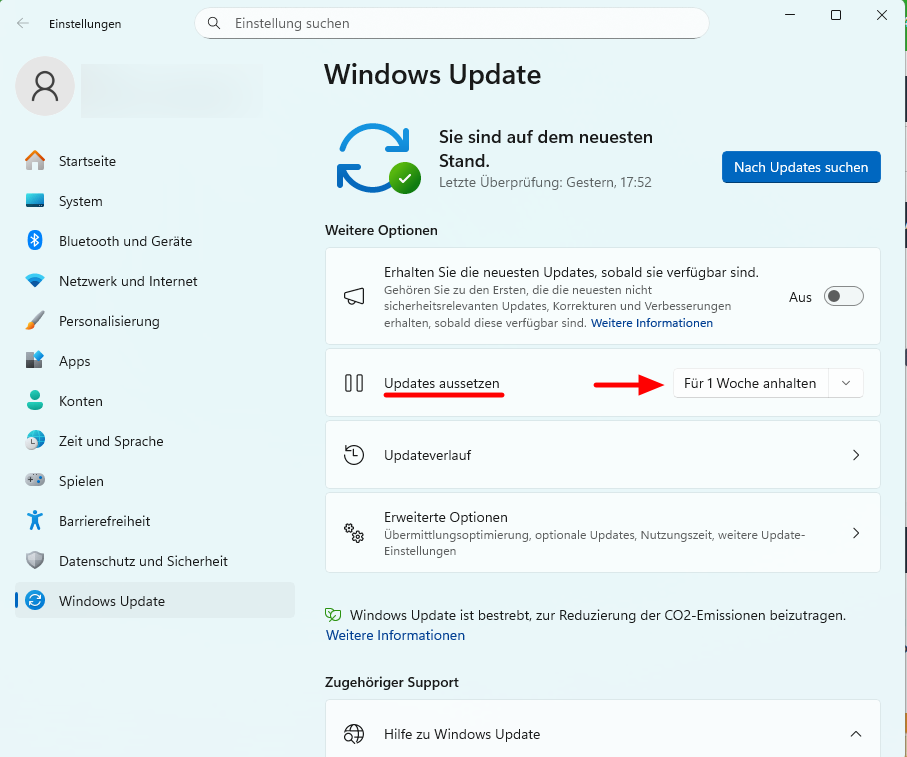Click the Personalisierung paintbrush icon
This screenshot has width=907, height=757.
(x=35, y=321)
